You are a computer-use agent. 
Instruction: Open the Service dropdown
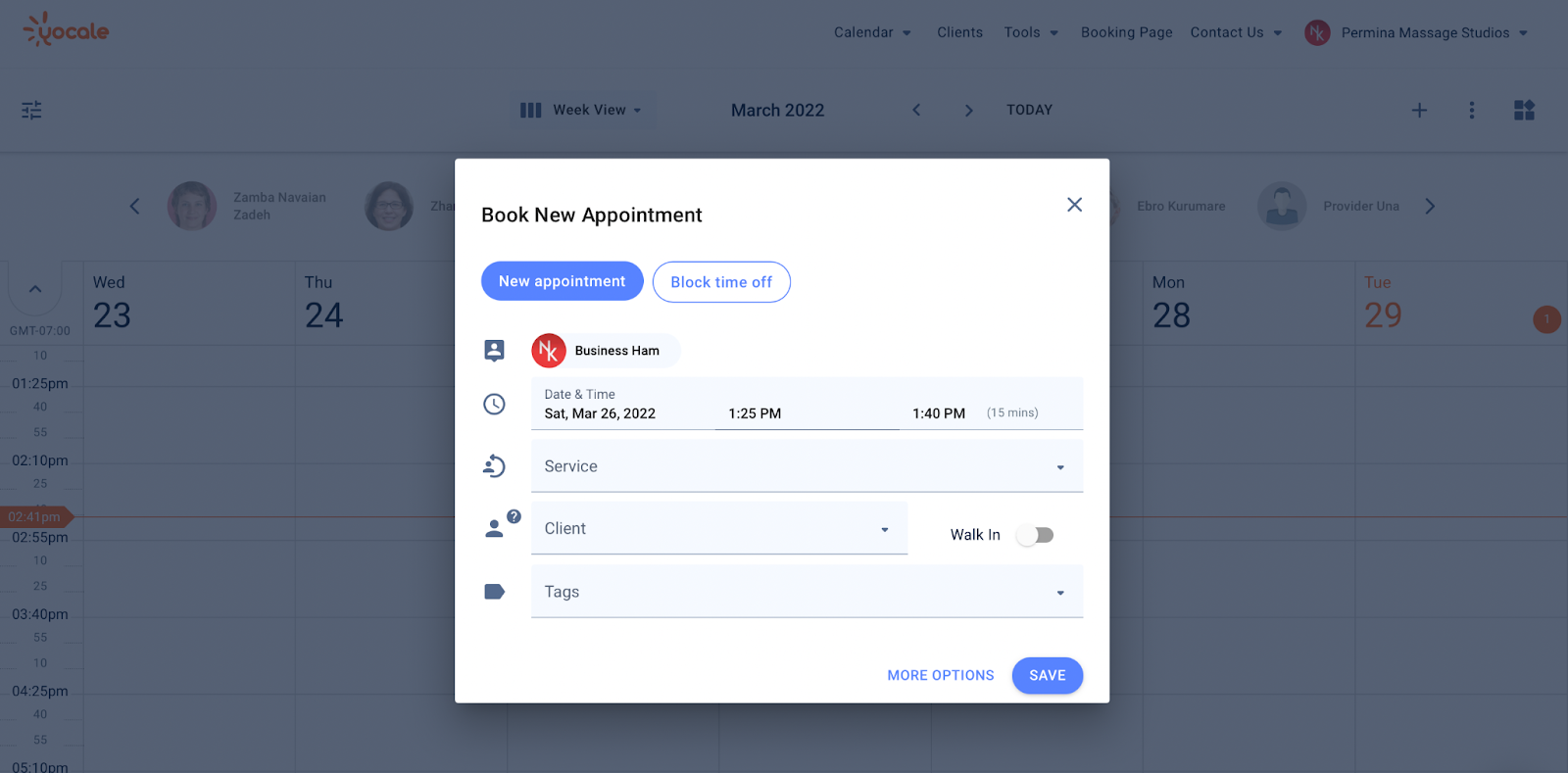pos(807,466)
